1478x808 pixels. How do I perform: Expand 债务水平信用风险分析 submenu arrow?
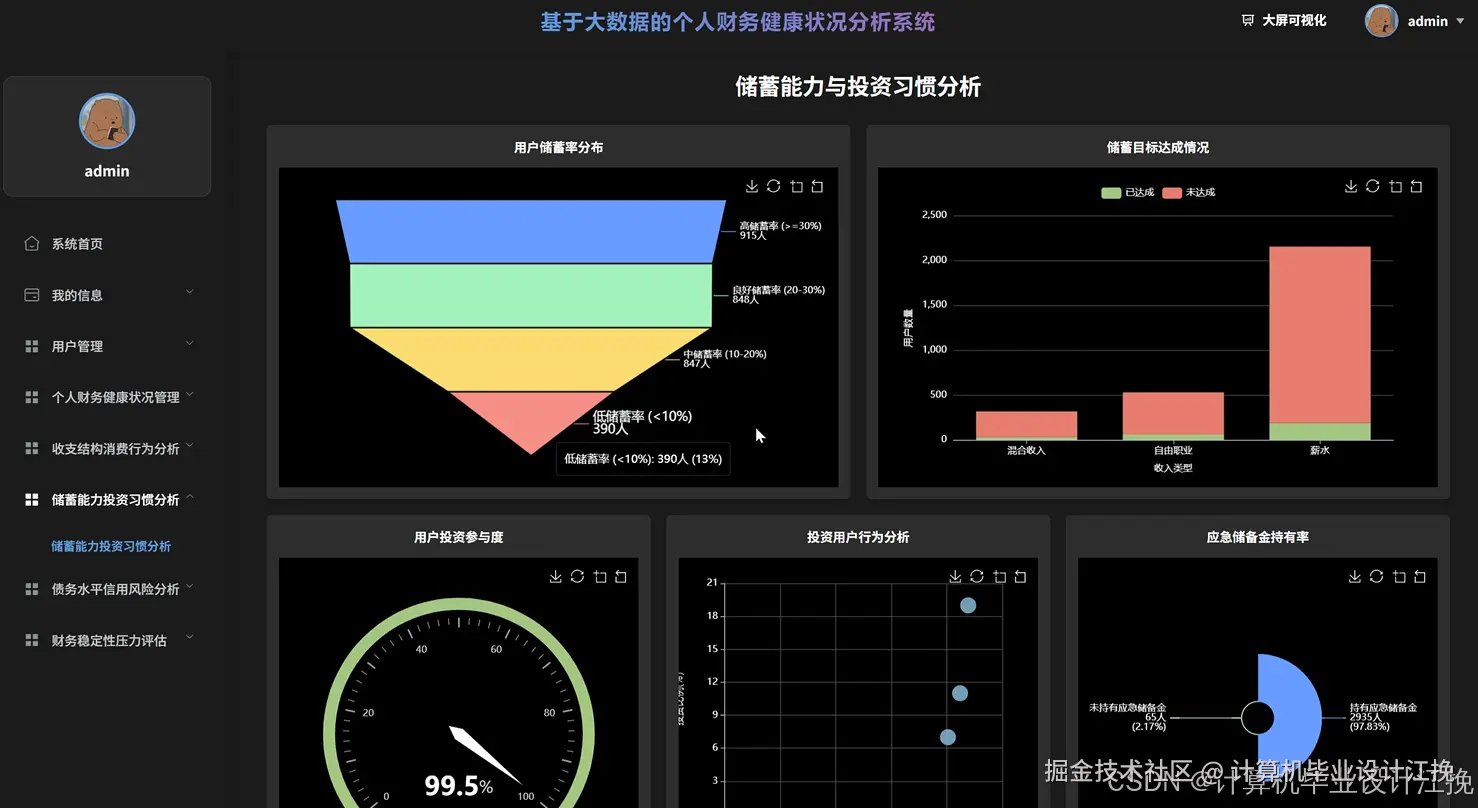pos(190,586)
